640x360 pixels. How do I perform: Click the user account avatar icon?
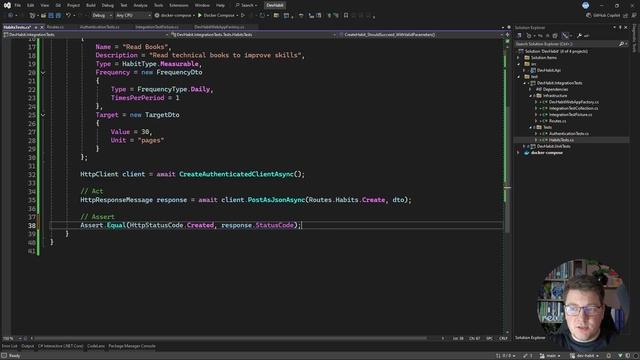click(585, 5)
